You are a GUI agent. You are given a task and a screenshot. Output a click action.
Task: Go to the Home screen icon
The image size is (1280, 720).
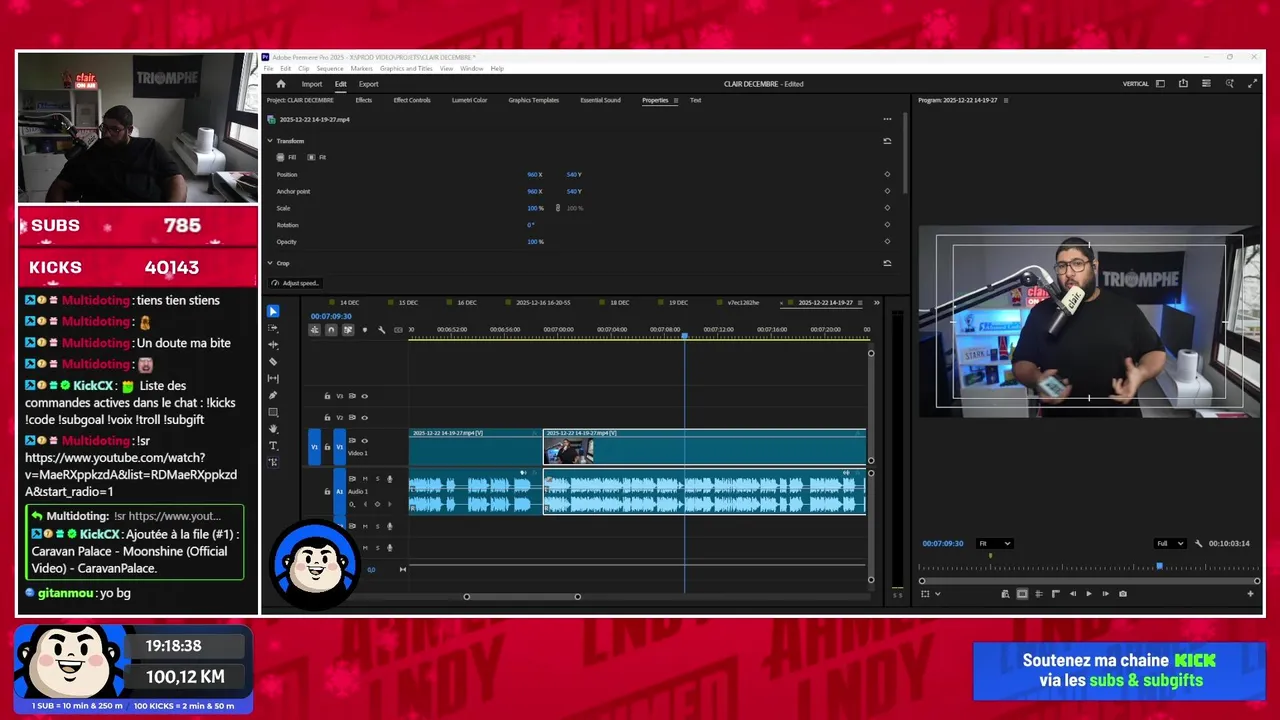(281, 84)
